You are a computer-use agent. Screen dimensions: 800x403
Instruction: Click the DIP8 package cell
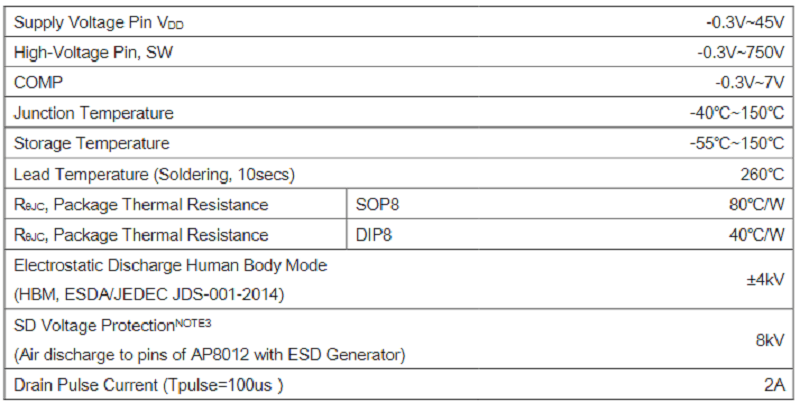click(x=374, y=235)
